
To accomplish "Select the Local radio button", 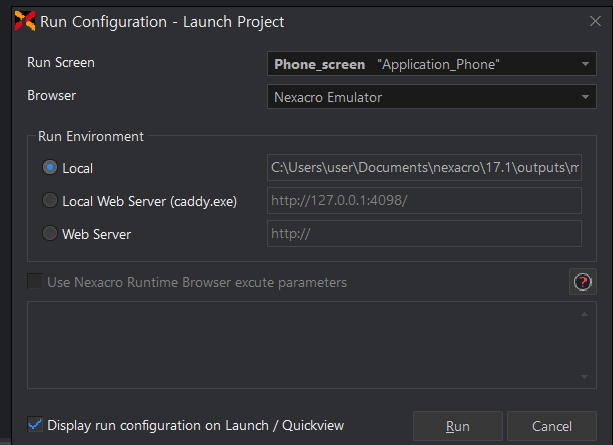I will [50, 168].
